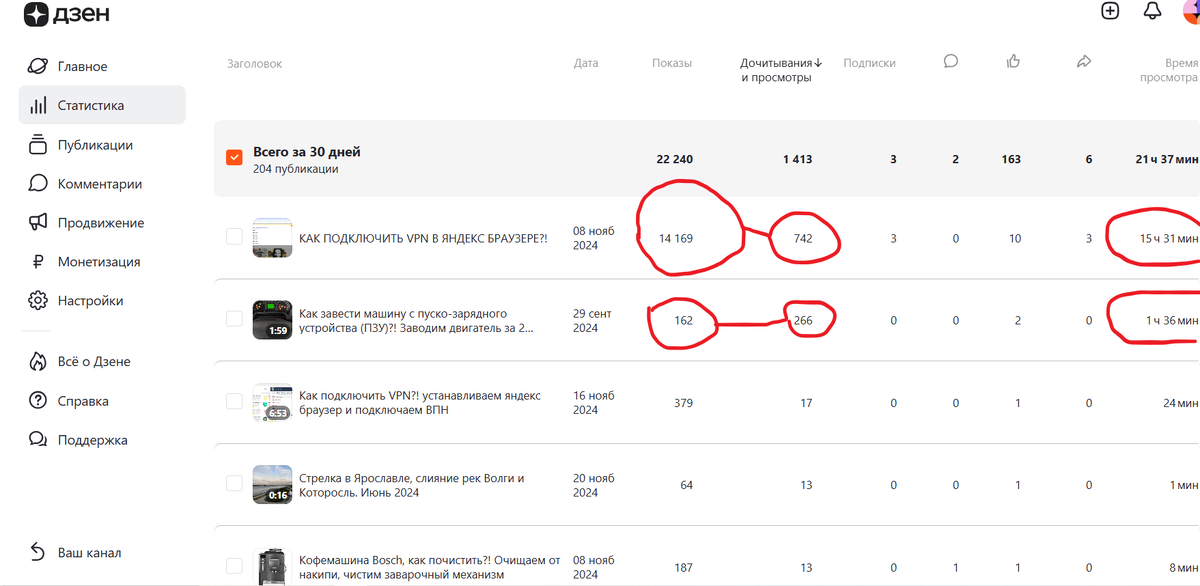
Task: Check the пуско-зарядного устройства row checkbox
Action: (234, 319)
